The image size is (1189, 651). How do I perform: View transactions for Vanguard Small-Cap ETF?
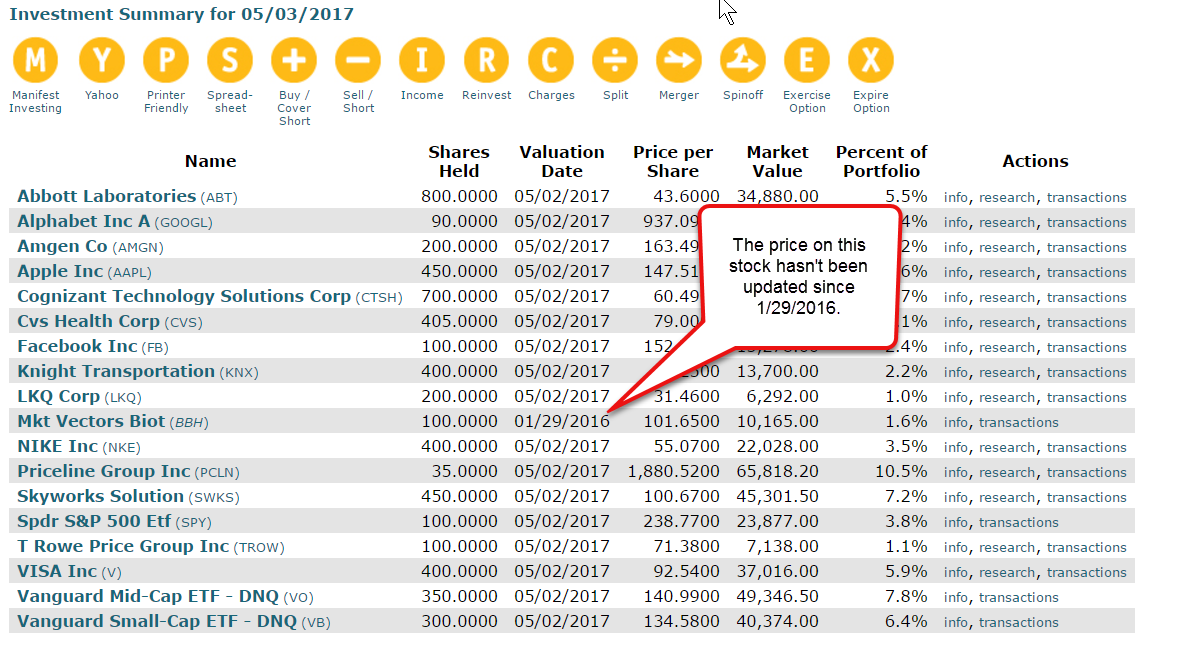(x=1018, y=622)
